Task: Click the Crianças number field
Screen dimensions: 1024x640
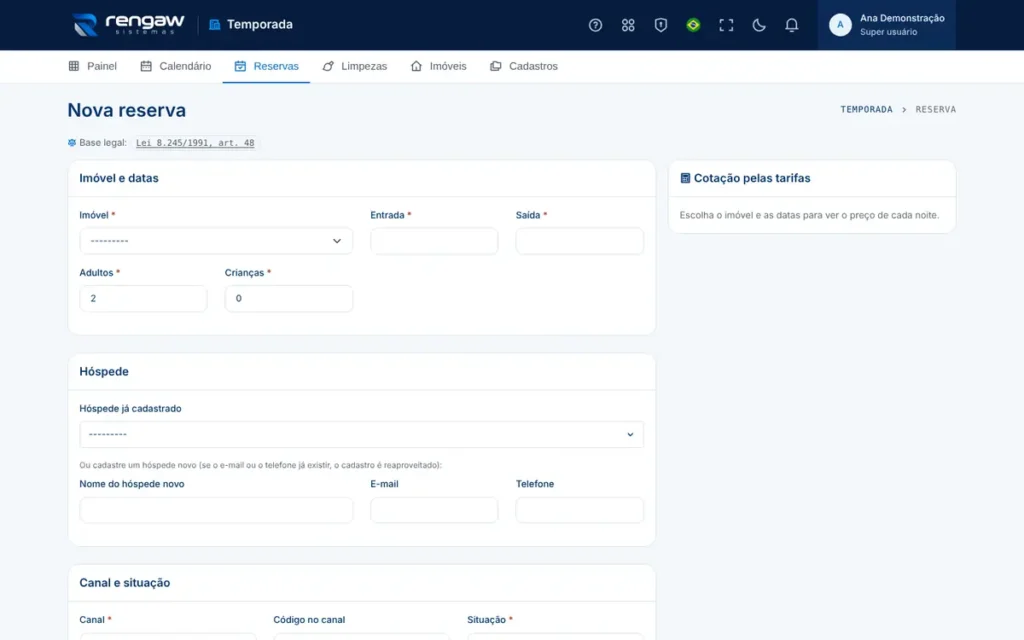Action: pyautogui.click(x=289, y=298)
